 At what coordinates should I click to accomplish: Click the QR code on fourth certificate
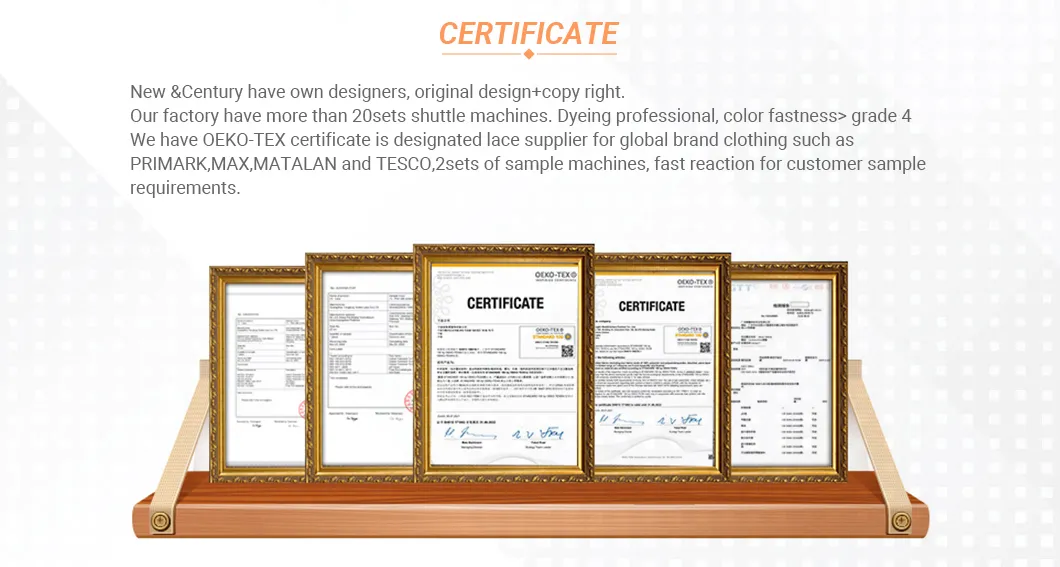704,348
